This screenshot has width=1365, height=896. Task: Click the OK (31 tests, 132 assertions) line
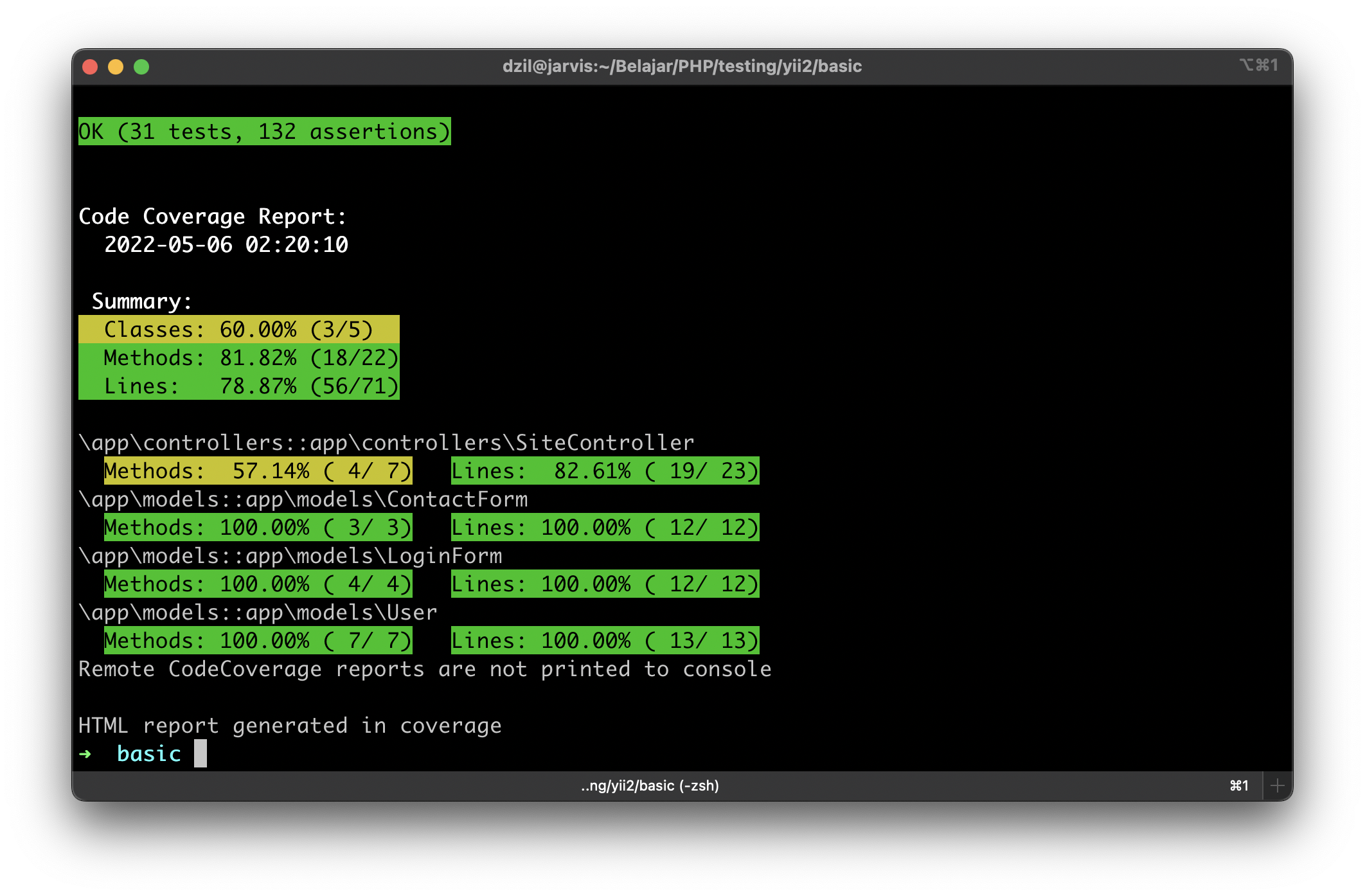pos(264,132)
